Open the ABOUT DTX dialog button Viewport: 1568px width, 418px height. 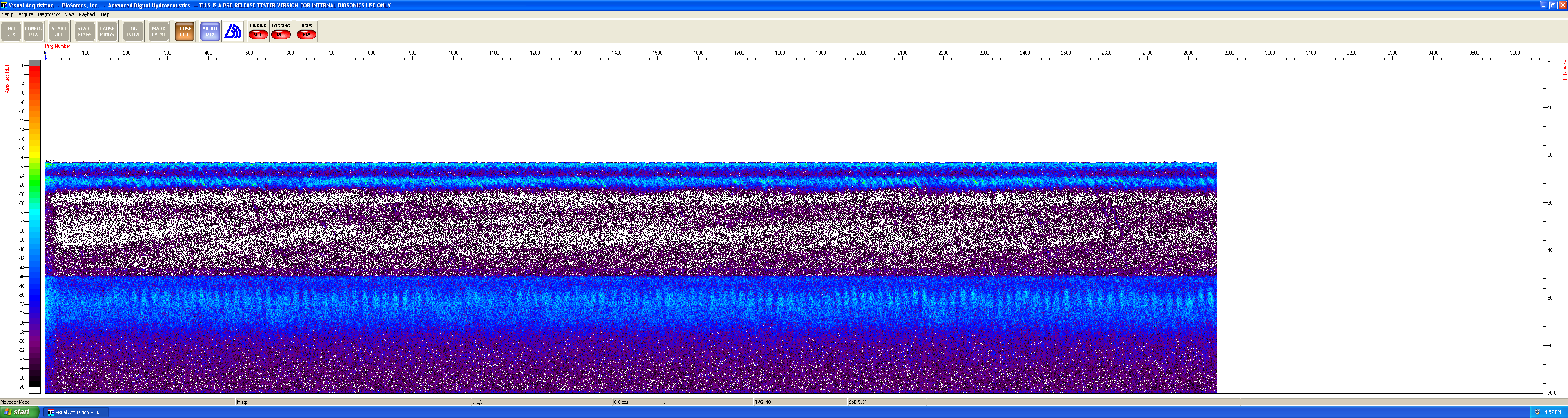click(210, 31)
